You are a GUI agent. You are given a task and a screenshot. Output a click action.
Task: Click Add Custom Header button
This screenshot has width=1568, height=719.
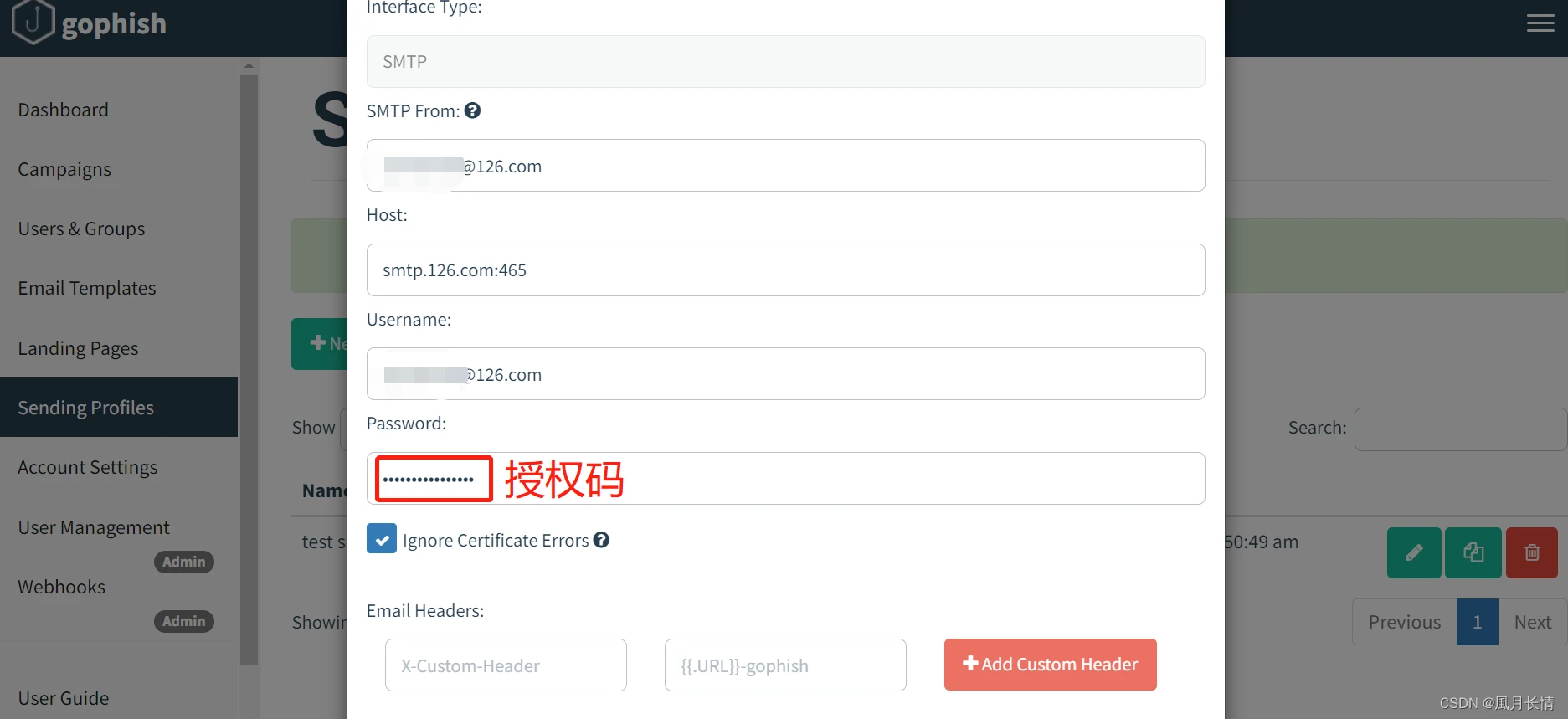click(x=1051, y=665)
